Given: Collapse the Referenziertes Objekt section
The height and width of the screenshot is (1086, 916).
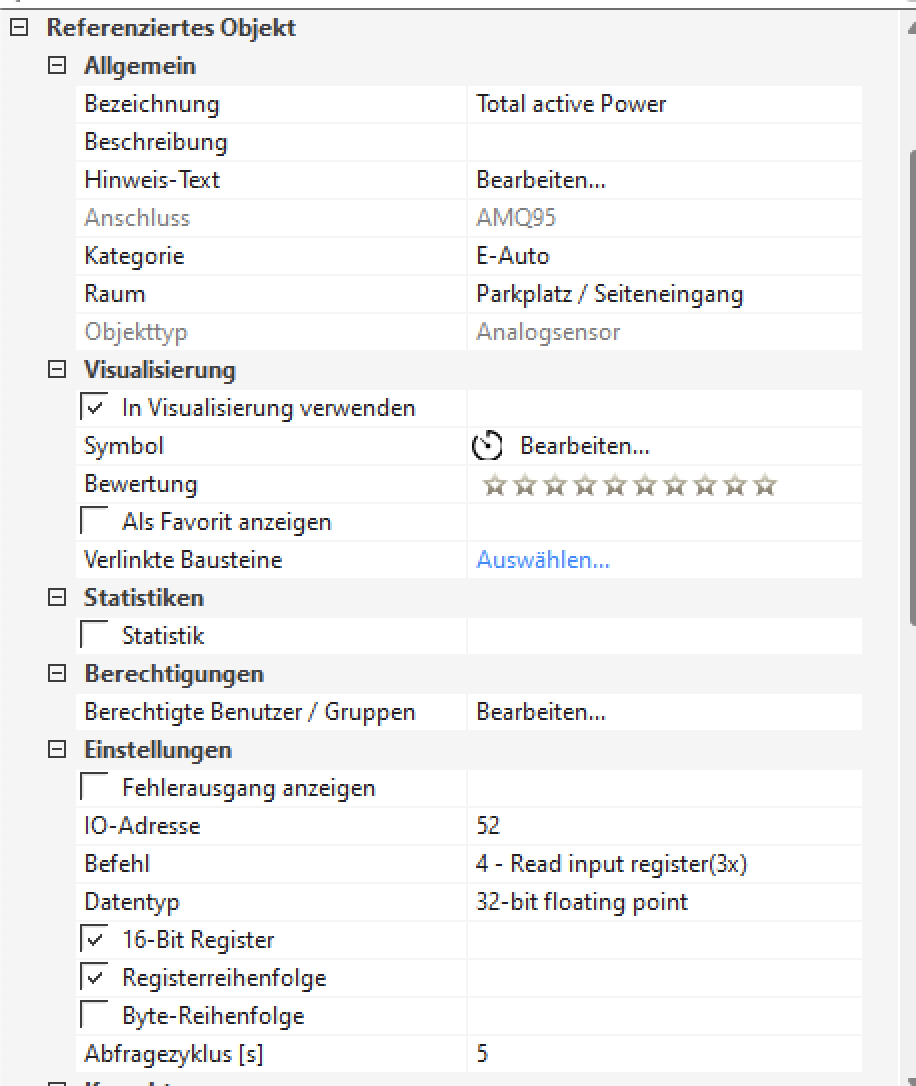Looking at the screenshot, I should [17, 28].
